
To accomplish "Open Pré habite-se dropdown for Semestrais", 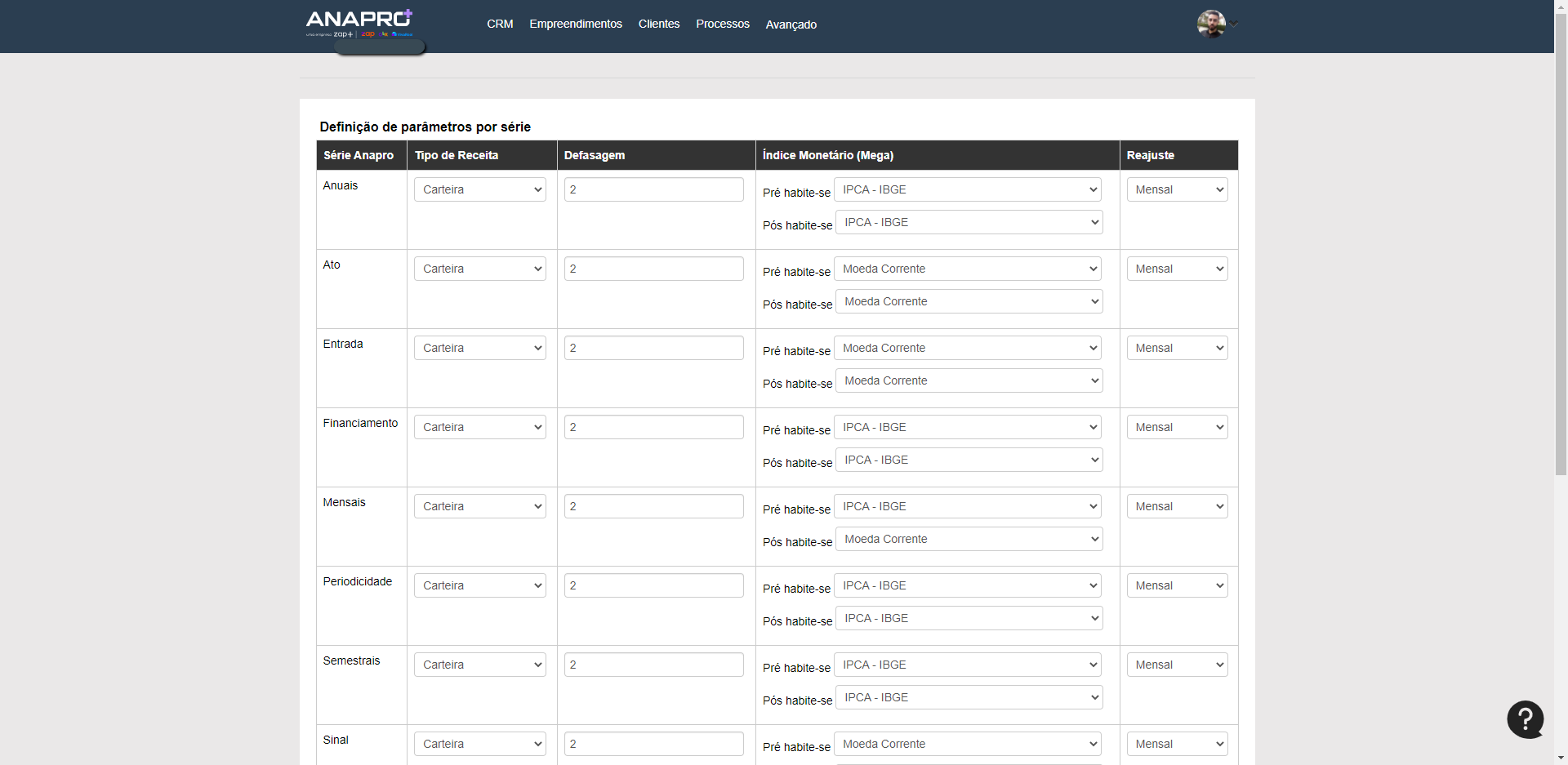I will tap(967, 665).
